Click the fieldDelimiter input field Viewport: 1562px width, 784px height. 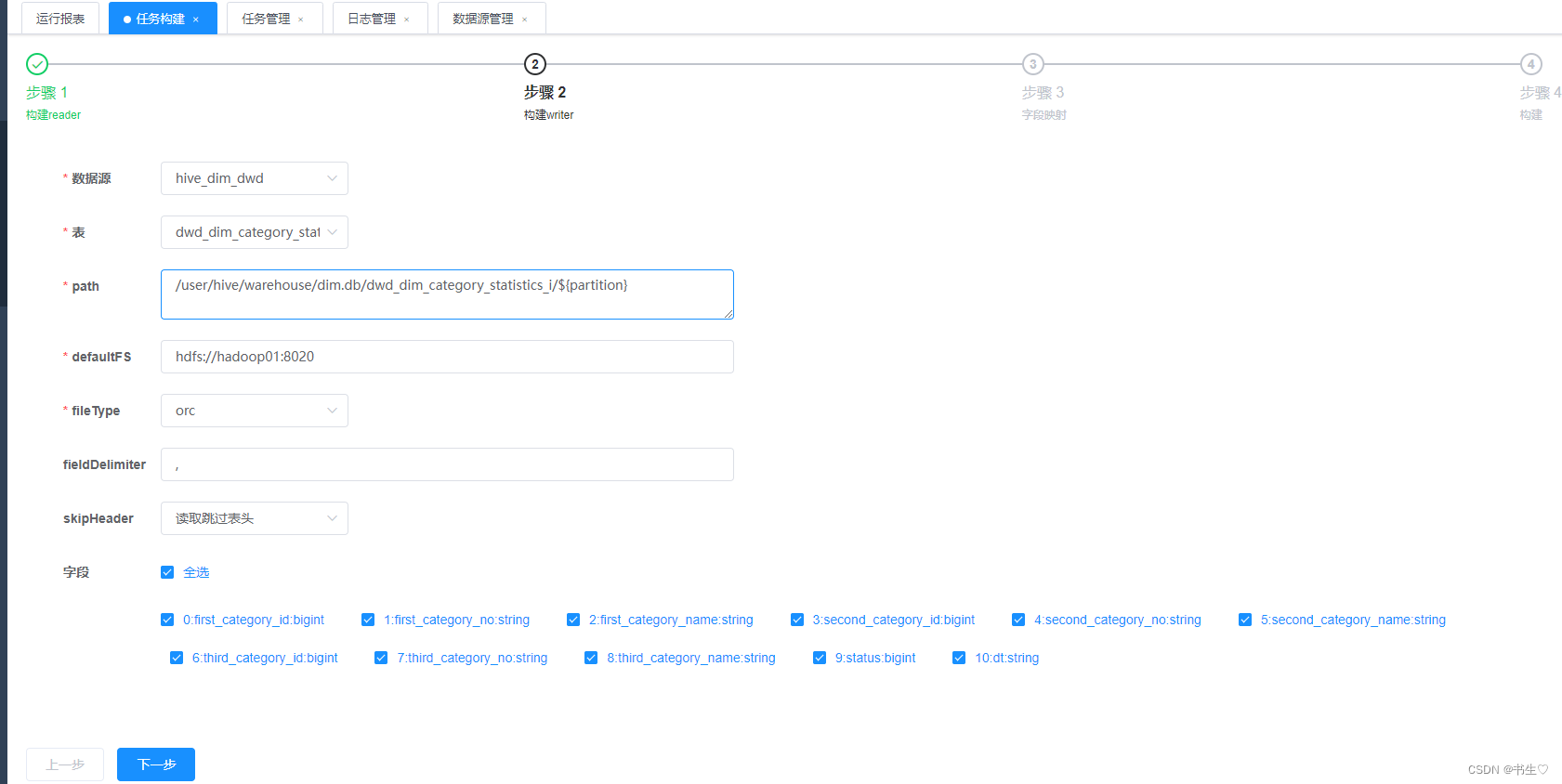click(447, 464)
